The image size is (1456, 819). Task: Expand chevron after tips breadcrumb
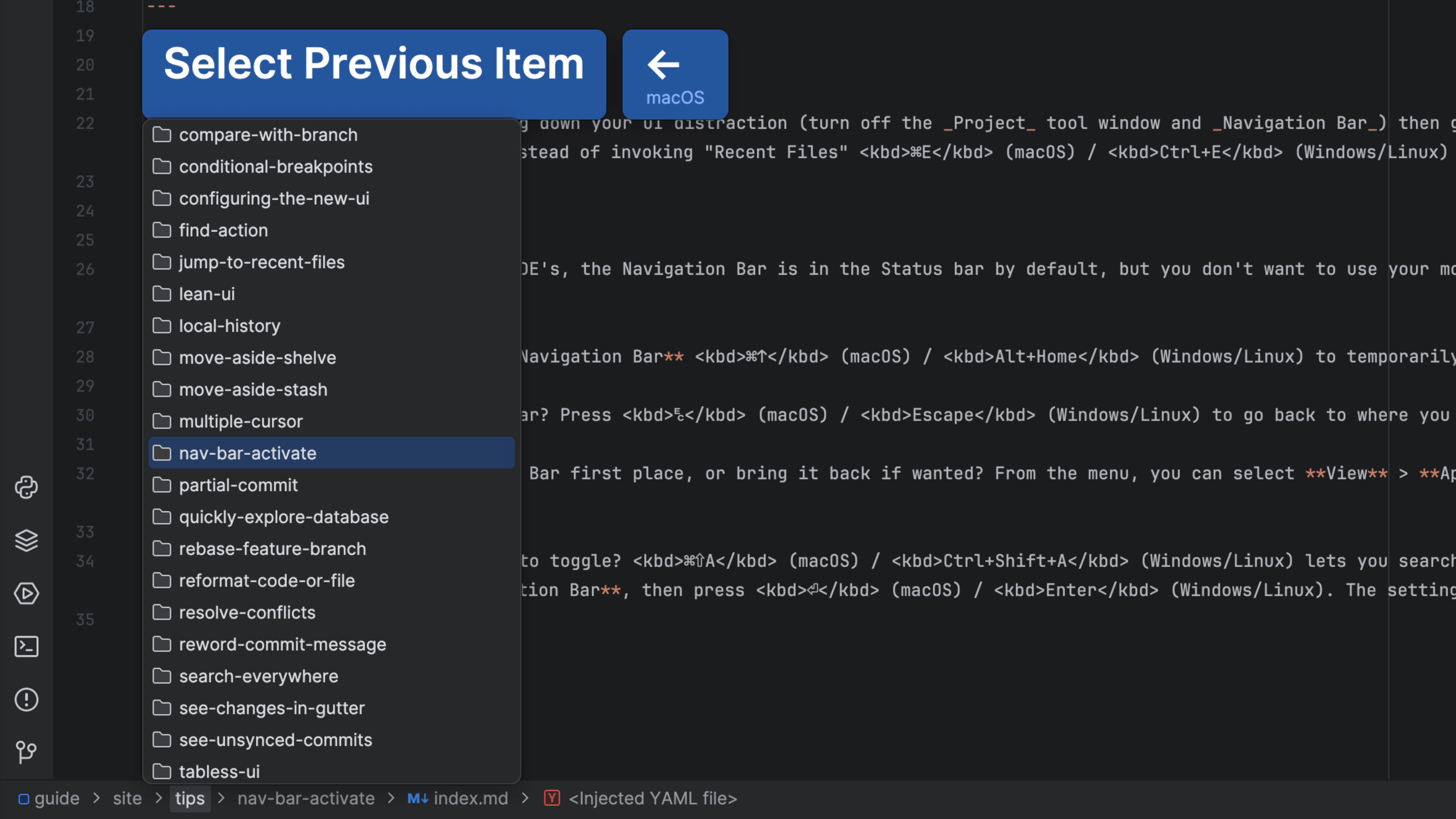[221, 798]
